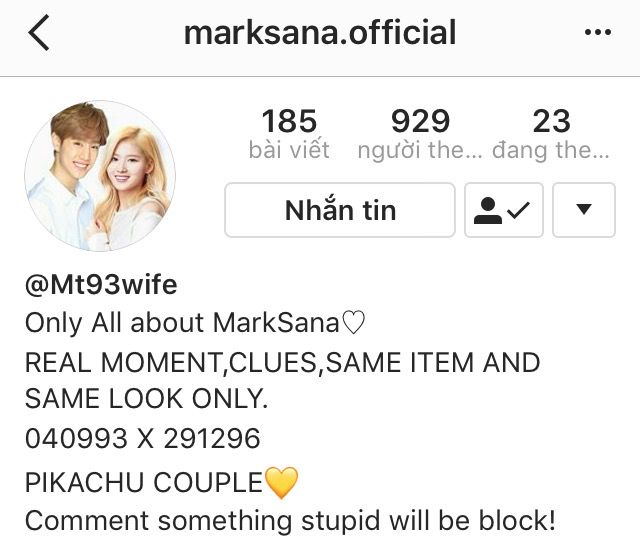Tap the person silhouette icon
Screen dimensions: 640x544
click(x=487, y=210)
